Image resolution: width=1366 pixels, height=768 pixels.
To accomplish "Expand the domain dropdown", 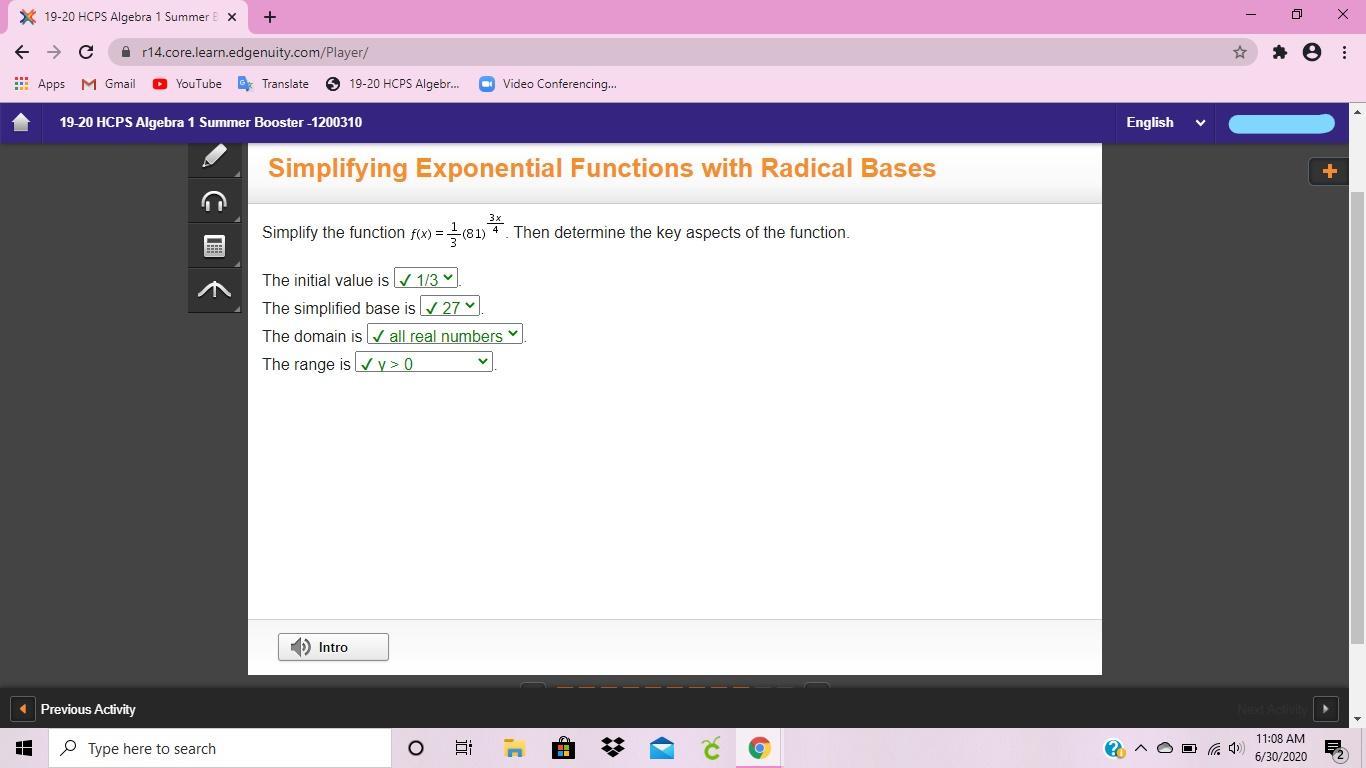I will click(x=444, y=335).
